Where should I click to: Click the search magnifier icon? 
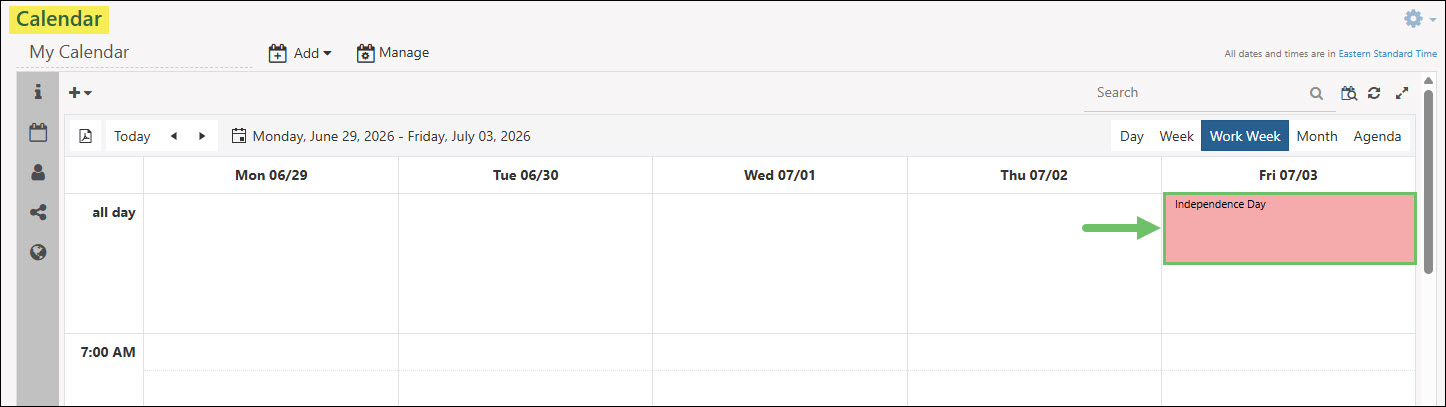(x=1316, y=93)
